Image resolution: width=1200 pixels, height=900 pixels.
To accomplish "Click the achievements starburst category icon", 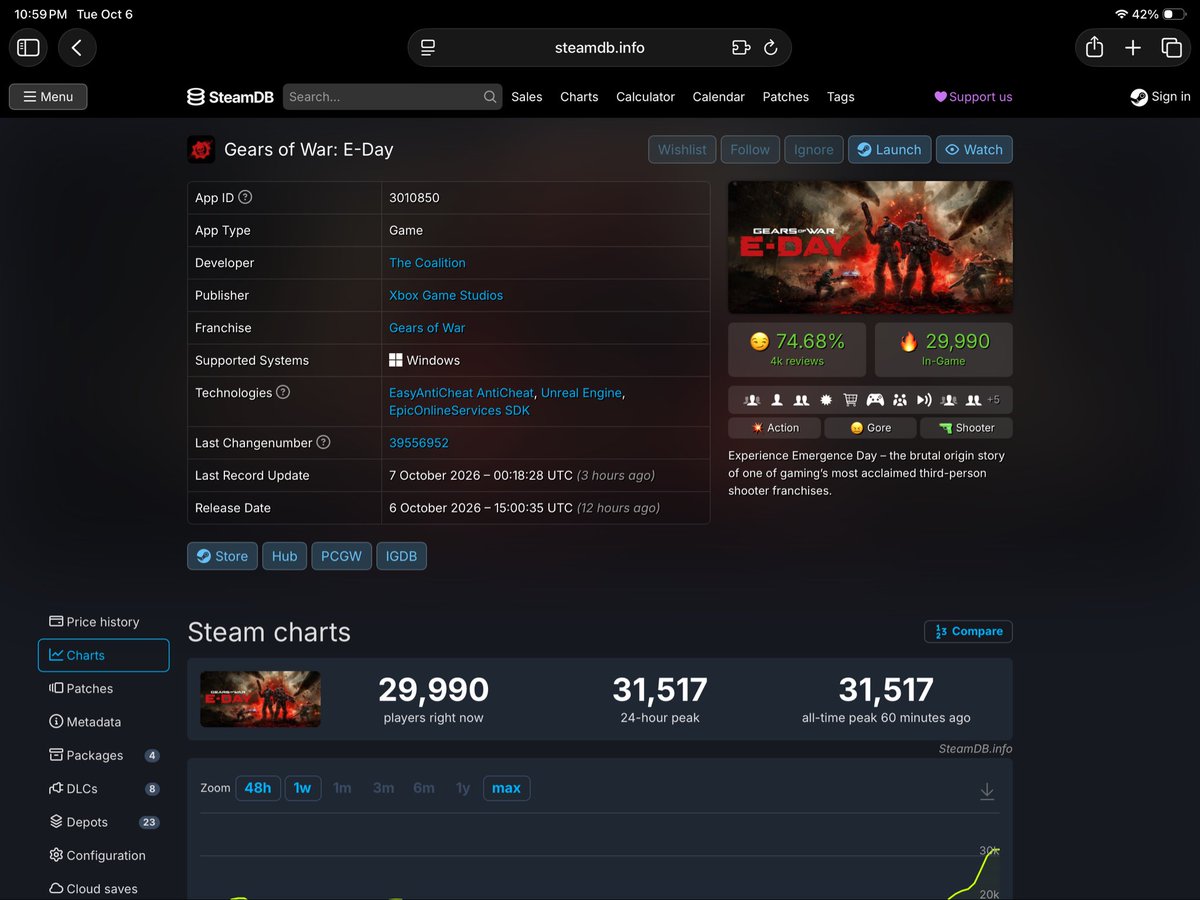I will (826, 400).
